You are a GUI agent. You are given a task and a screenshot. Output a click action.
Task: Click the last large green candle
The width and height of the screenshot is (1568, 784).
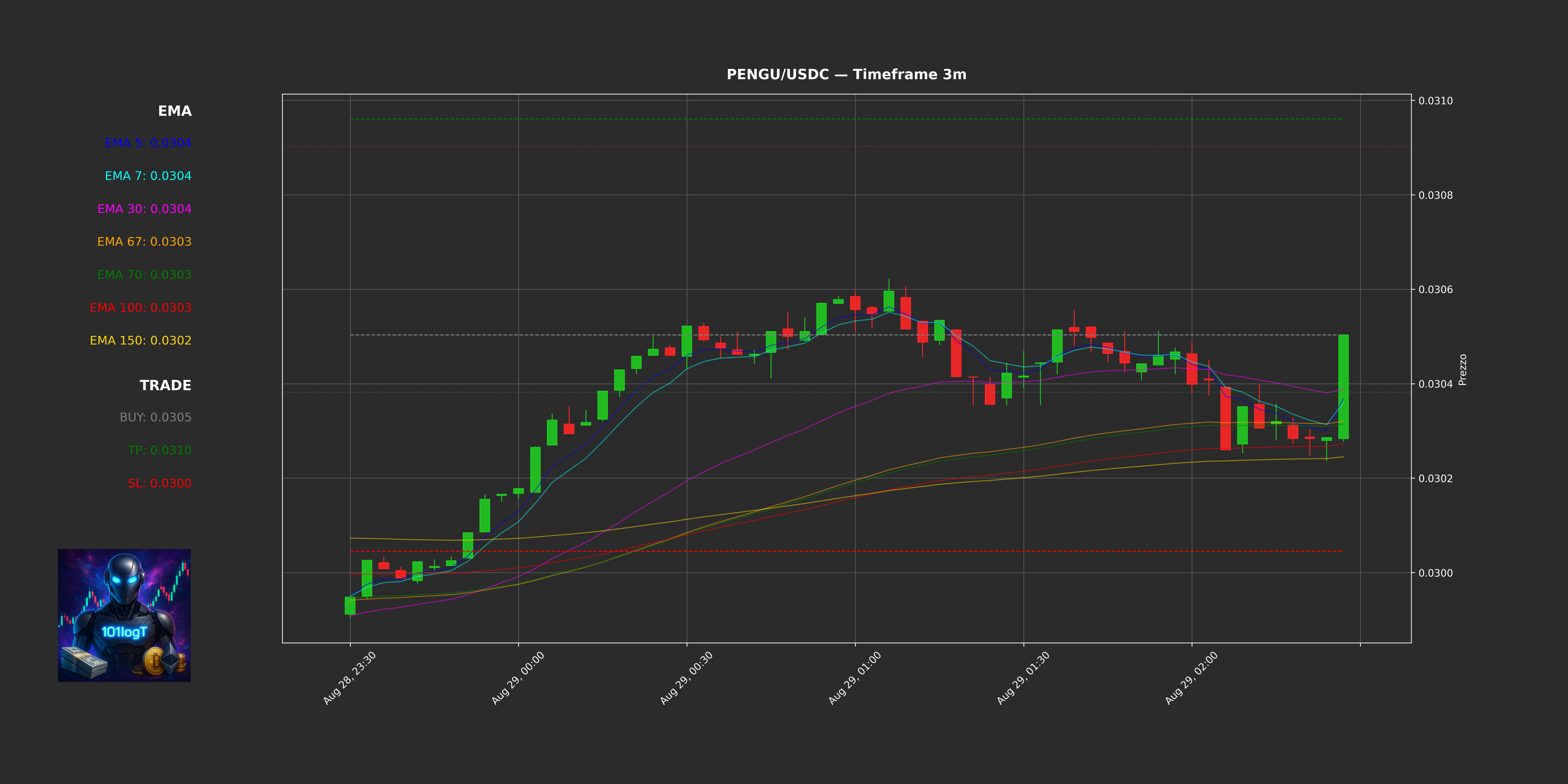pyautogui.click(x=1343, y=387)
